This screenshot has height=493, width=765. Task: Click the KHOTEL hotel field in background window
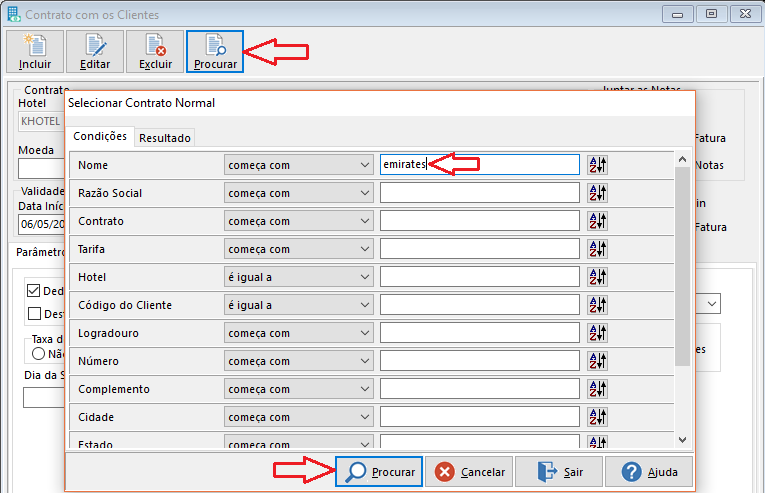click(x=41, y=121)
